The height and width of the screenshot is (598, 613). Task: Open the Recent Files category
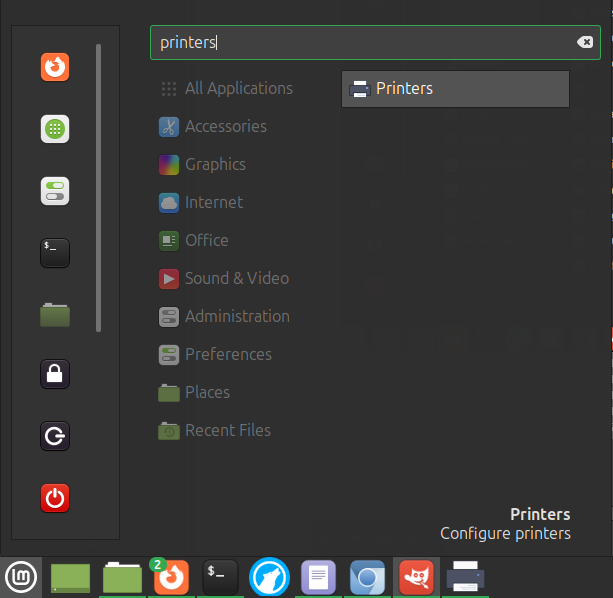pyautogui.click(x=227, y=431)
